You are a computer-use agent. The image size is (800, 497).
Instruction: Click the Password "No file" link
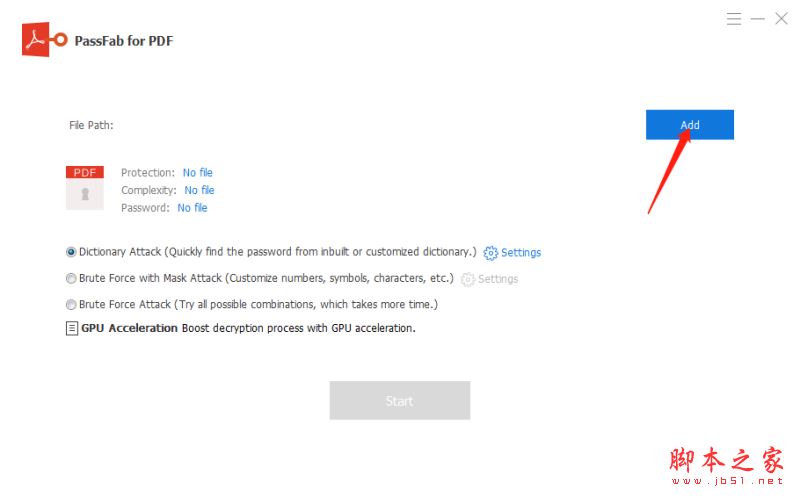pyautogui.click(x=192, y=208)
